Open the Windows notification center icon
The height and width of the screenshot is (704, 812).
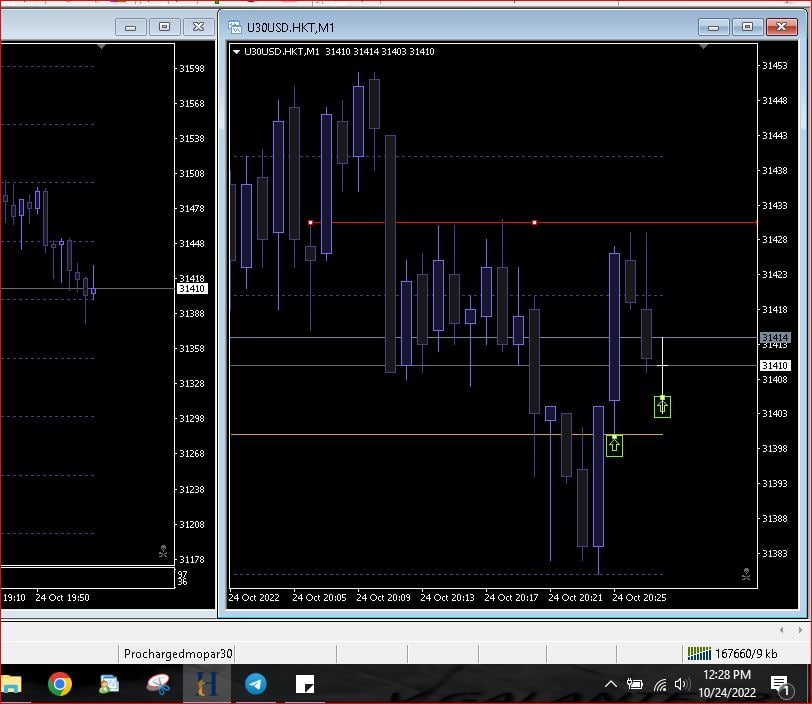pyautogui.click(x=780, y=684)
